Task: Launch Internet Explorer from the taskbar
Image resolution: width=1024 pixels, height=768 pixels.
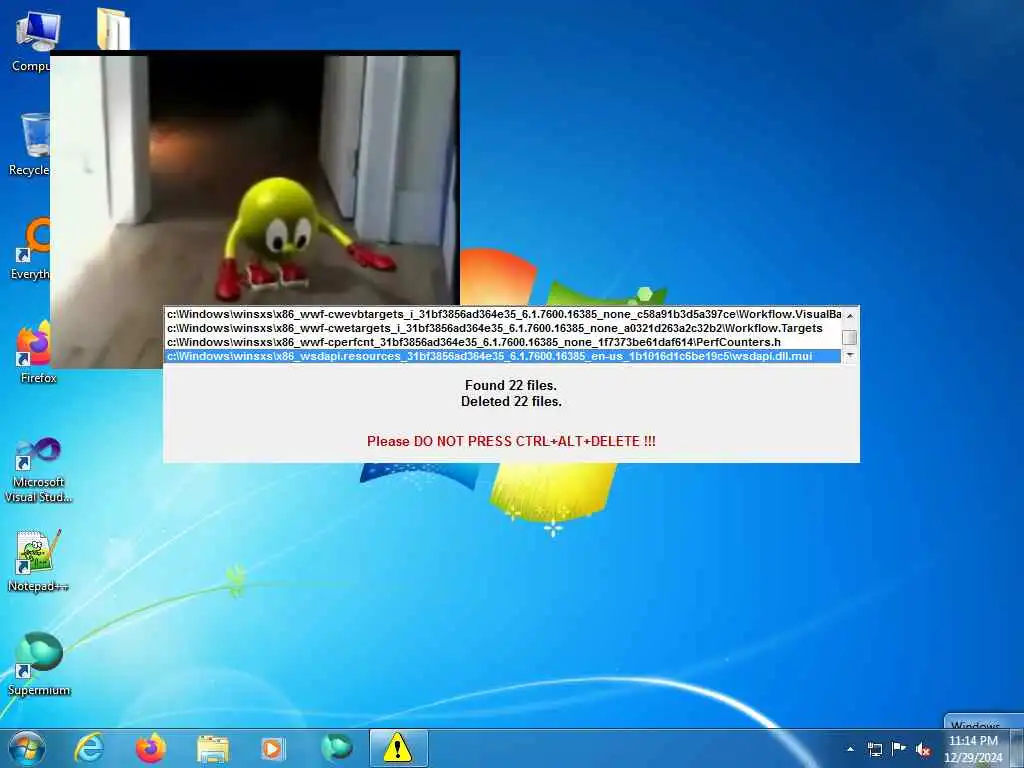Action: (88, 748)
